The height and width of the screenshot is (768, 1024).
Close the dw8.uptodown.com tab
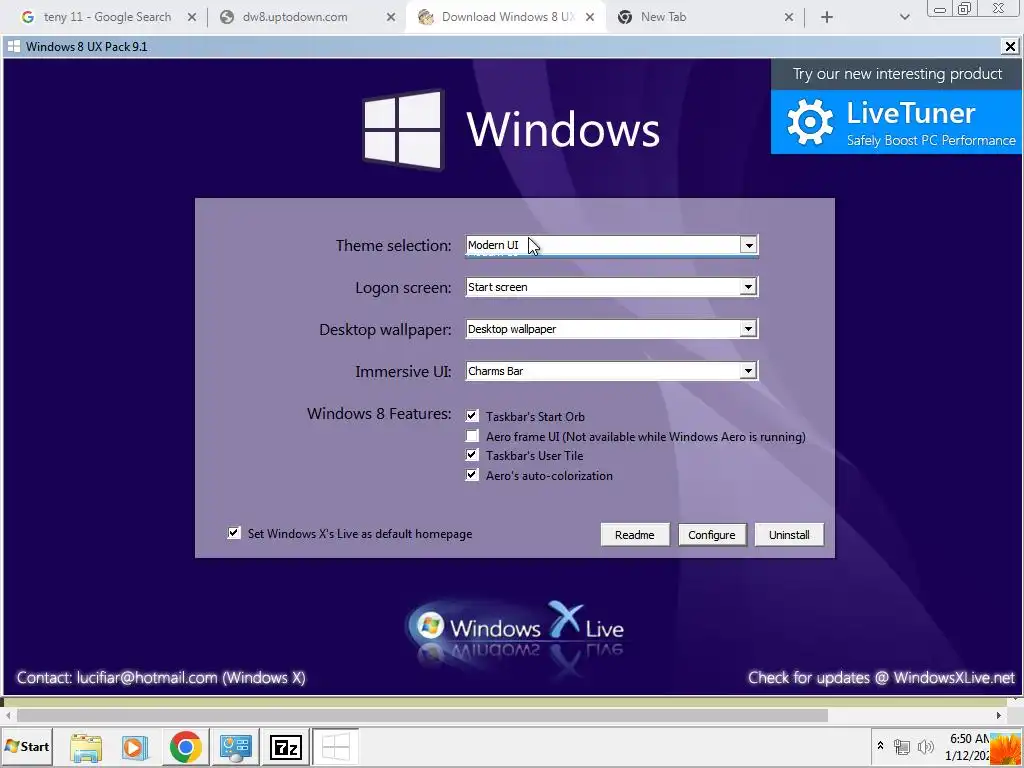click(x=391, y=17)
